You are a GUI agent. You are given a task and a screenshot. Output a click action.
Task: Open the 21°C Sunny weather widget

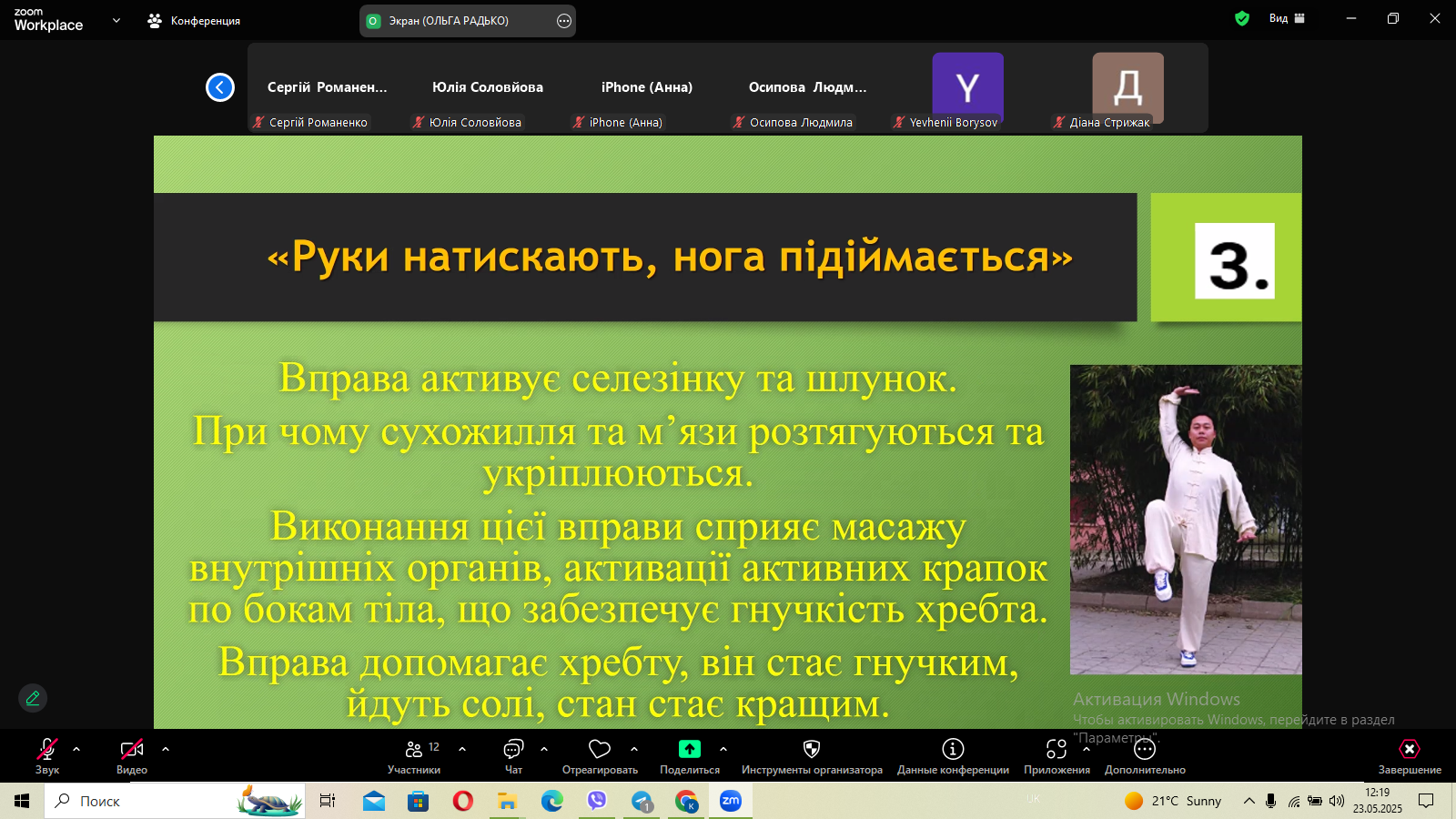click(1173, 801)
